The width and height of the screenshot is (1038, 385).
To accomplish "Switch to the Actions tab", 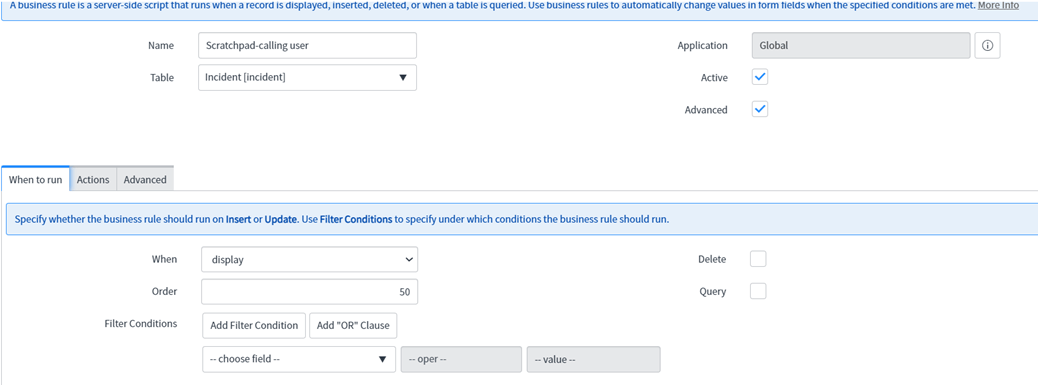I will [93, 179].
